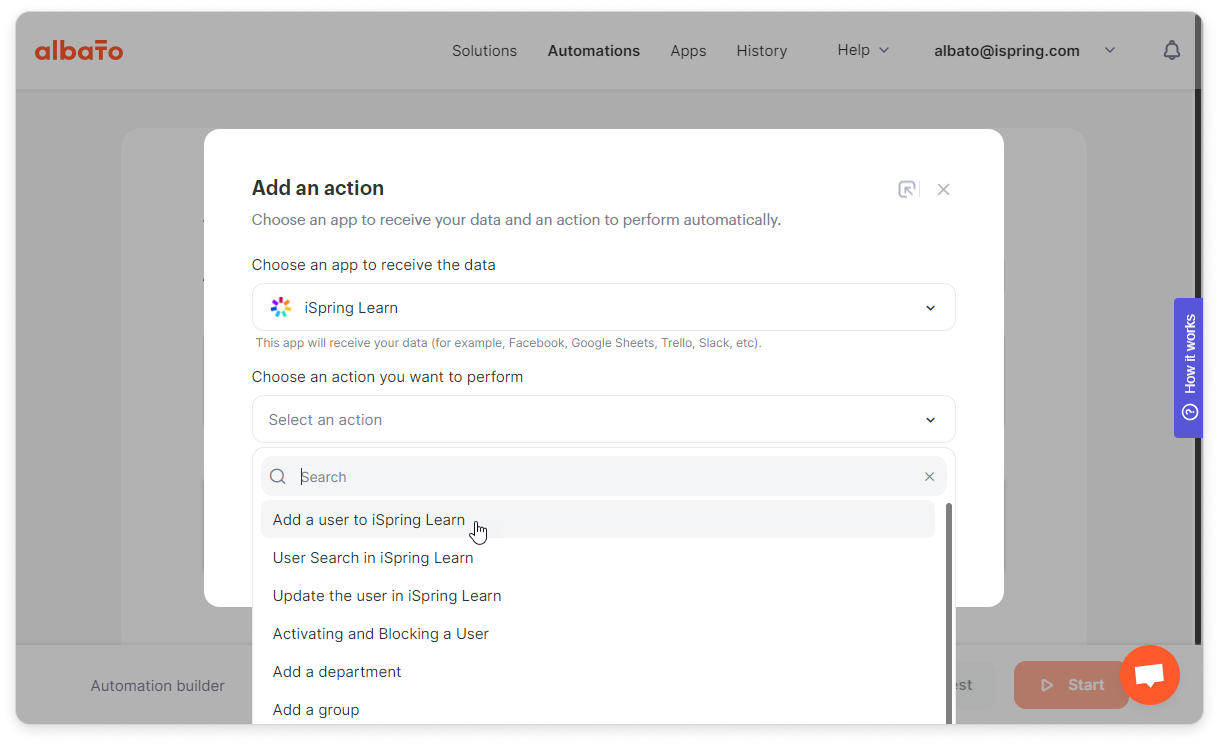Pop out the Add an action dialog
Image resolution: width=1219 pixels, height=744 pixels.
pyautogui.click(x=907, y=189)
